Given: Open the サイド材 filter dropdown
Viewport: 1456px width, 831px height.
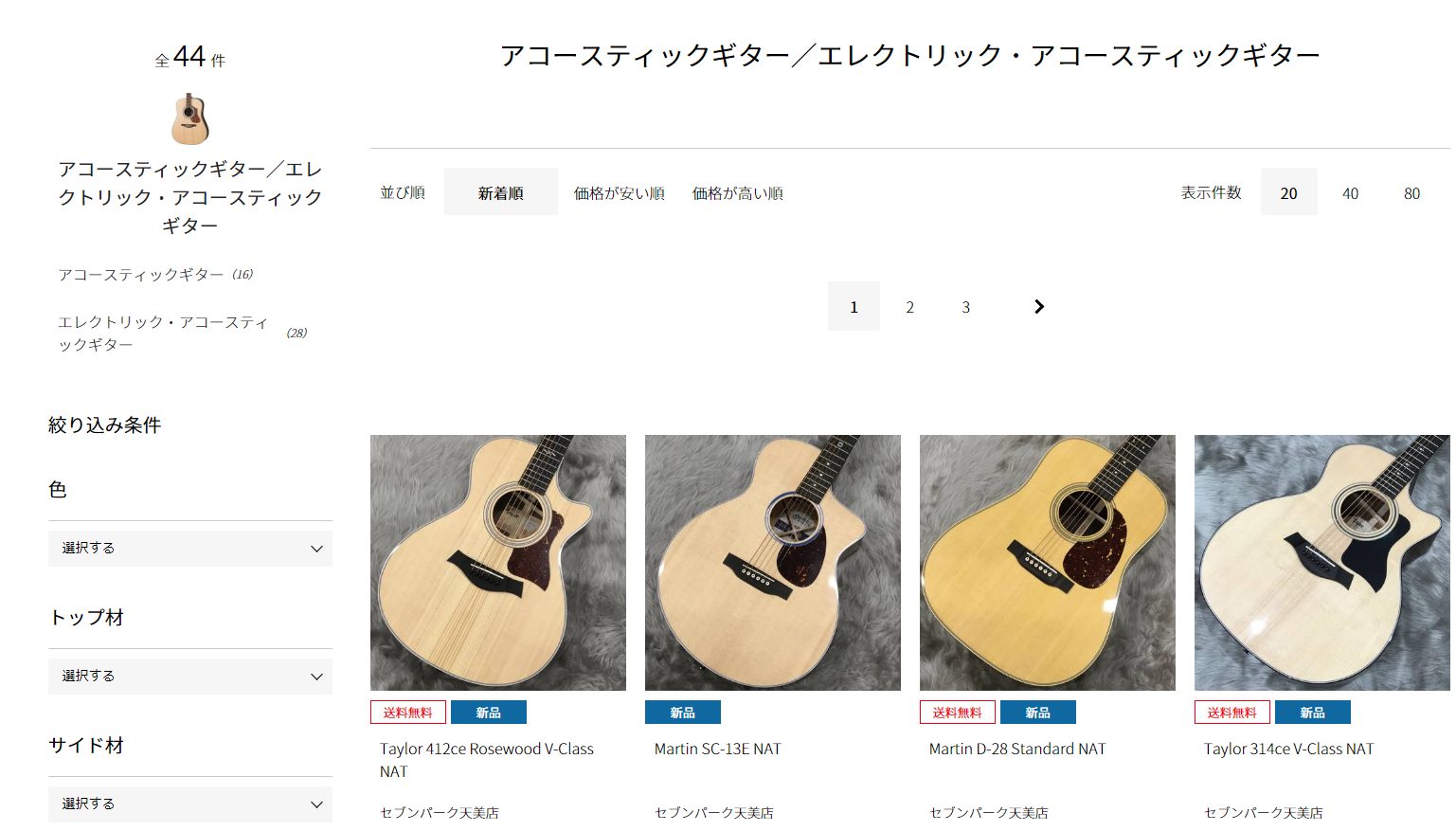Looking at the screenshot, I should coord(190,804).
